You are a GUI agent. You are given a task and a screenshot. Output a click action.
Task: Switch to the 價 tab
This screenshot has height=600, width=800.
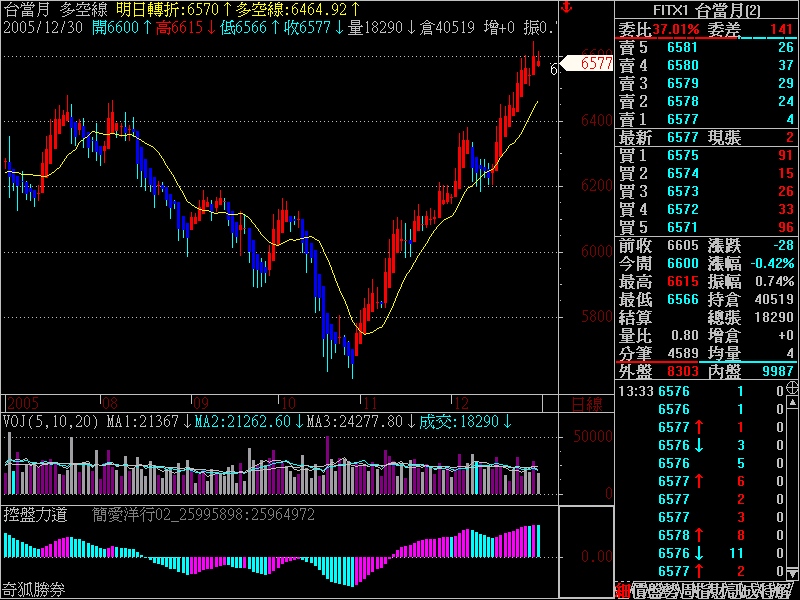pyautogui.click(x=639, y=590)
